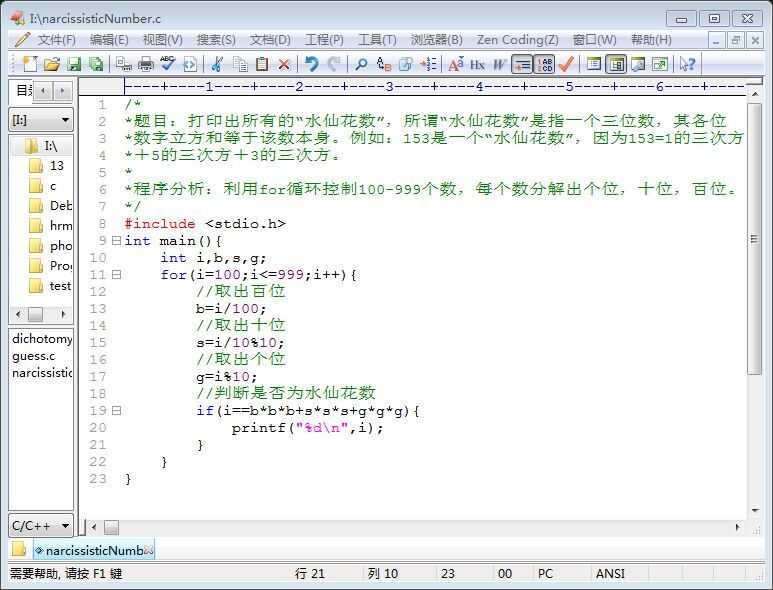Open the 视图(V) menu

163,40
